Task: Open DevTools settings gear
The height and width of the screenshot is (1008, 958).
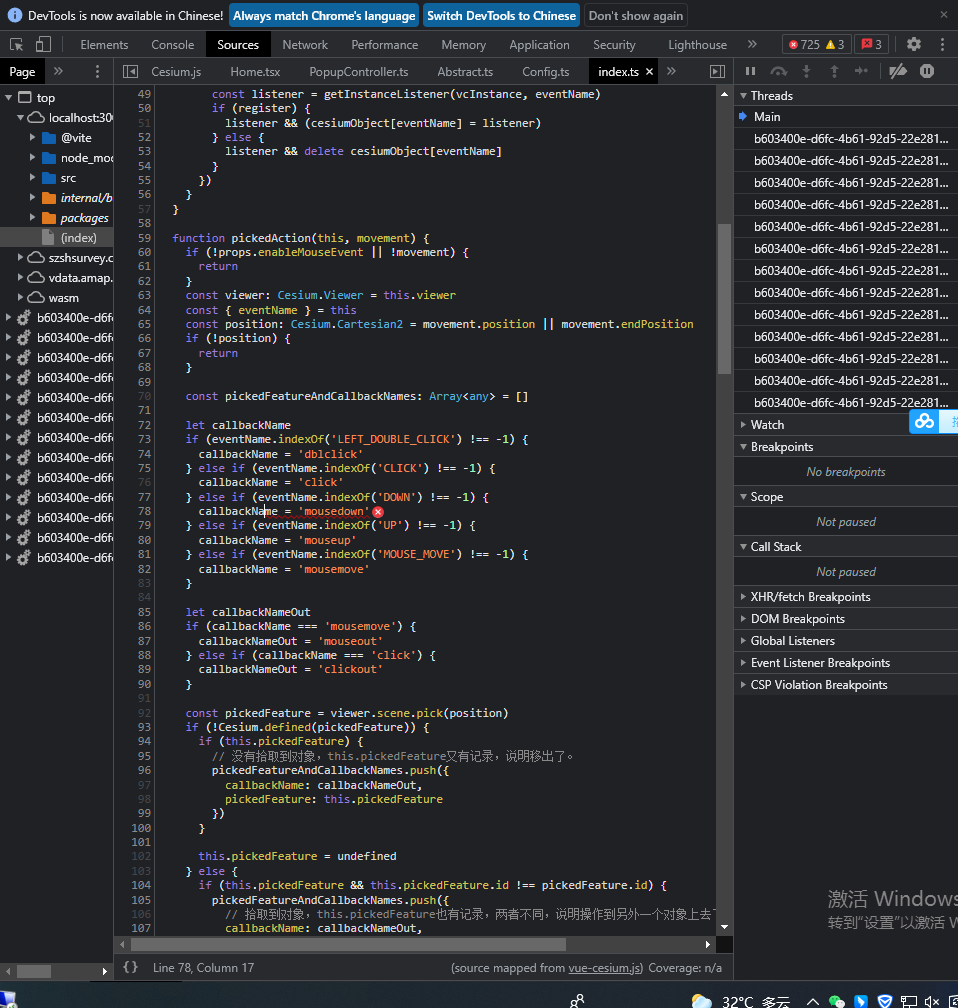Action: [x=914, y=44]
